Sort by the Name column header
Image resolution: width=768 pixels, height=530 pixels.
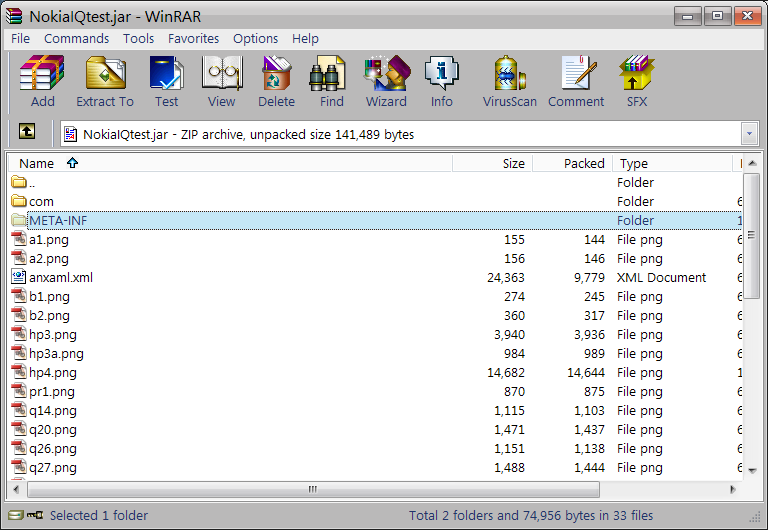coord(230,163)
